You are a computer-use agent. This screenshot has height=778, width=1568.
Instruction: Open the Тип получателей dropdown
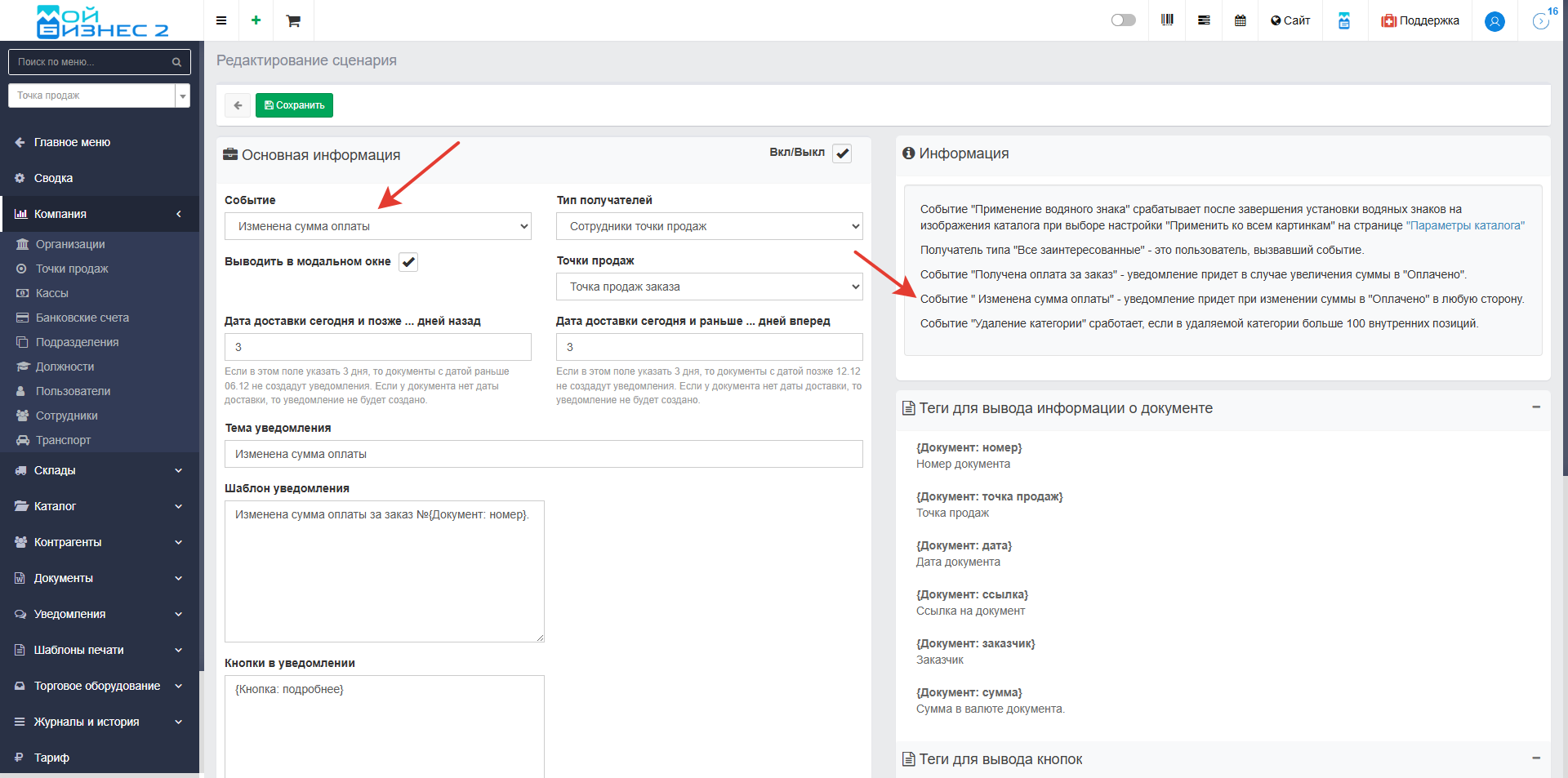709,226
